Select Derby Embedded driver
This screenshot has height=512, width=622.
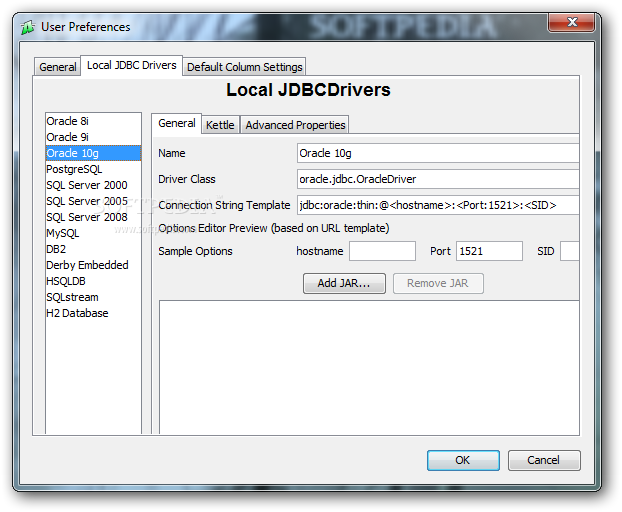coord(93,265)
